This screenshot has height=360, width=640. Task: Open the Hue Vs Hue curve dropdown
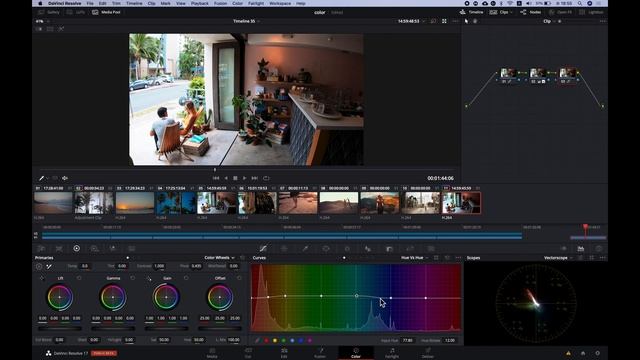click(414, 258)
